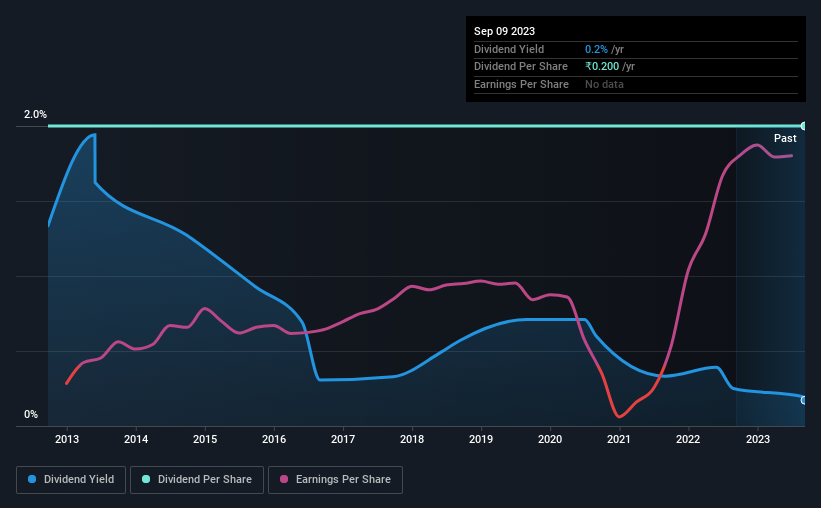The width and height of the screenshot is (821, 508).
Task: Click the 2.0% y-axis label
Action: pos(35,114)
